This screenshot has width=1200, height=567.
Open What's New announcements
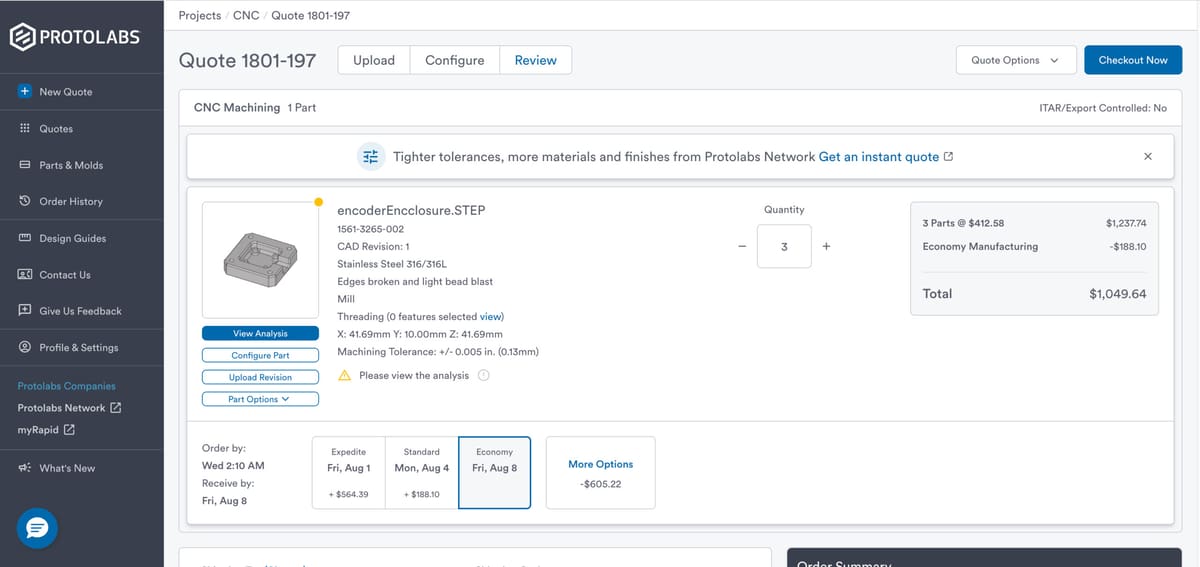pos(67,468)
